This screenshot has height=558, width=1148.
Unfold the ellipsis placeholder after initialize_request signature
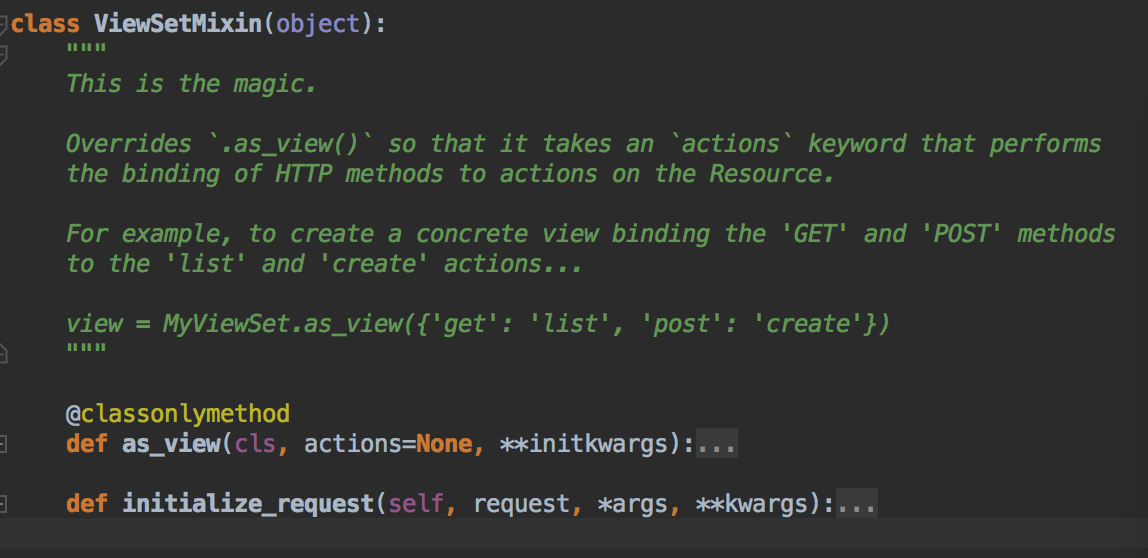pyautogui.click(x=857, y=504)
